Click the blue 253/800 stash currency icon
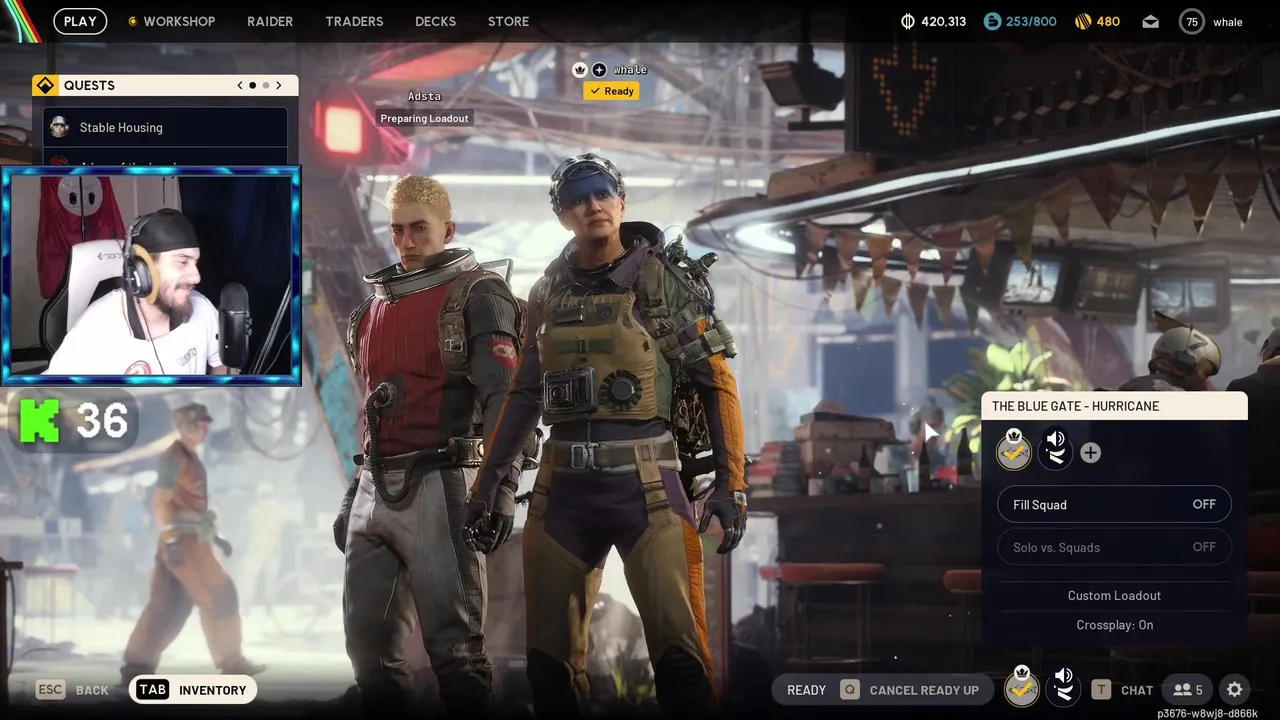This screenshot has width=1280, height=720. 992,21
